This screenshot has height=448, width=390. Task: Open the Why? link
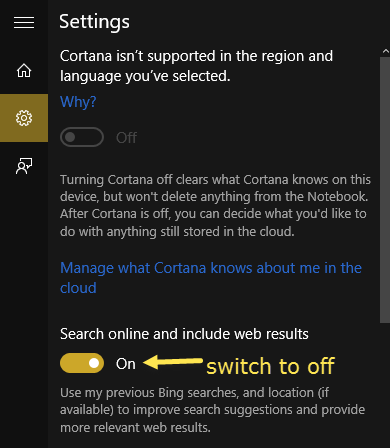(78, 101)
